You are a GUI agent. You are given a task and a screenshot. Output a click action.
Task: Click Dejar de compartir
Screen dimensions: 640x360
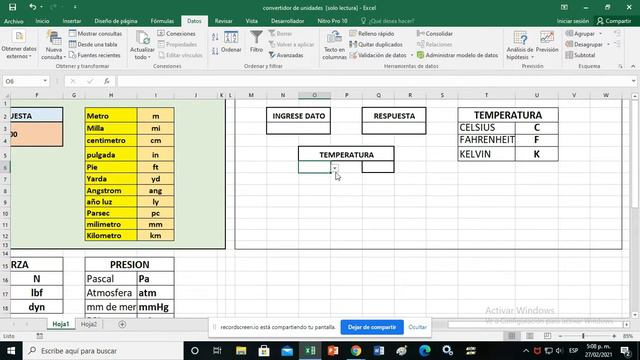pyautogui.click(x=372, y=327)
